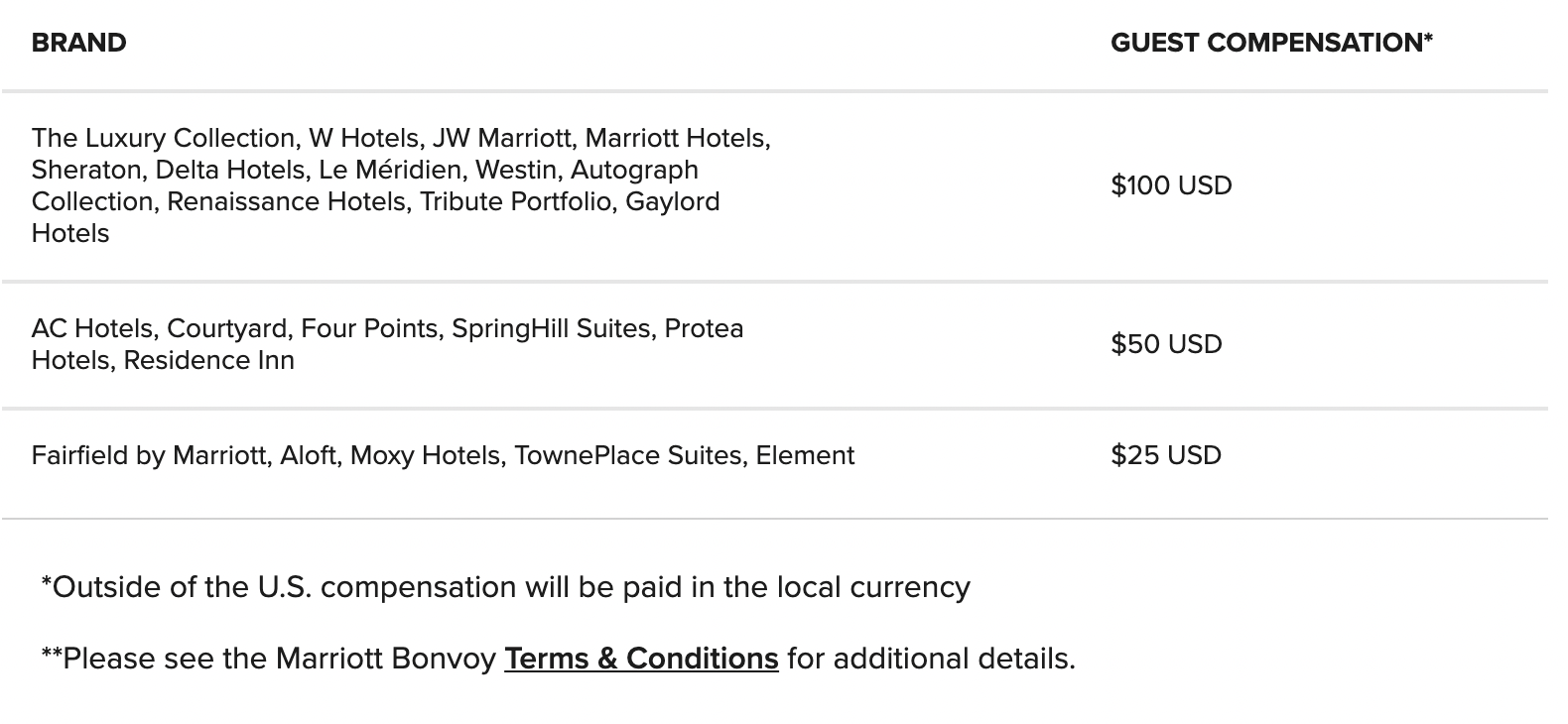
Task: Select the $50 USD compensation cell
Action: tap(1166, 344)
